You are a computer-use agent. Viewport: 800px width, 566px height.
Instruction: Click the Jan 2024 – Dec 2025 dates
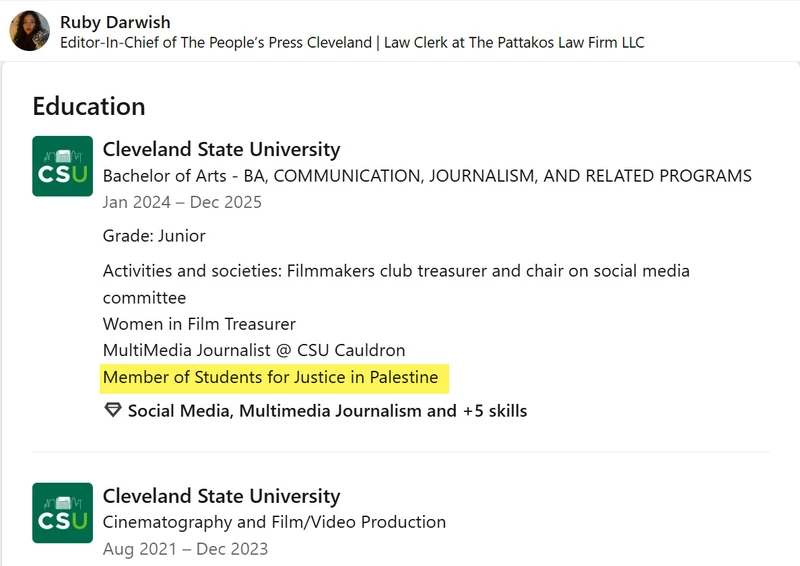[x=182, y=202]
